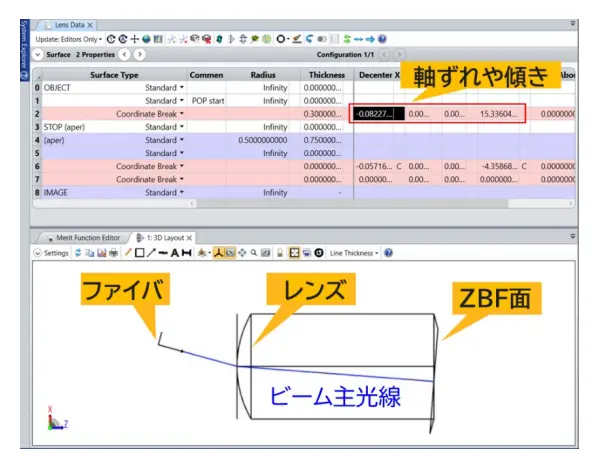This screenshot has width=598, height=457.
Task: Expand the 3D Layout Settings panel
Action: pyautogui.click(x=51, y=253)
